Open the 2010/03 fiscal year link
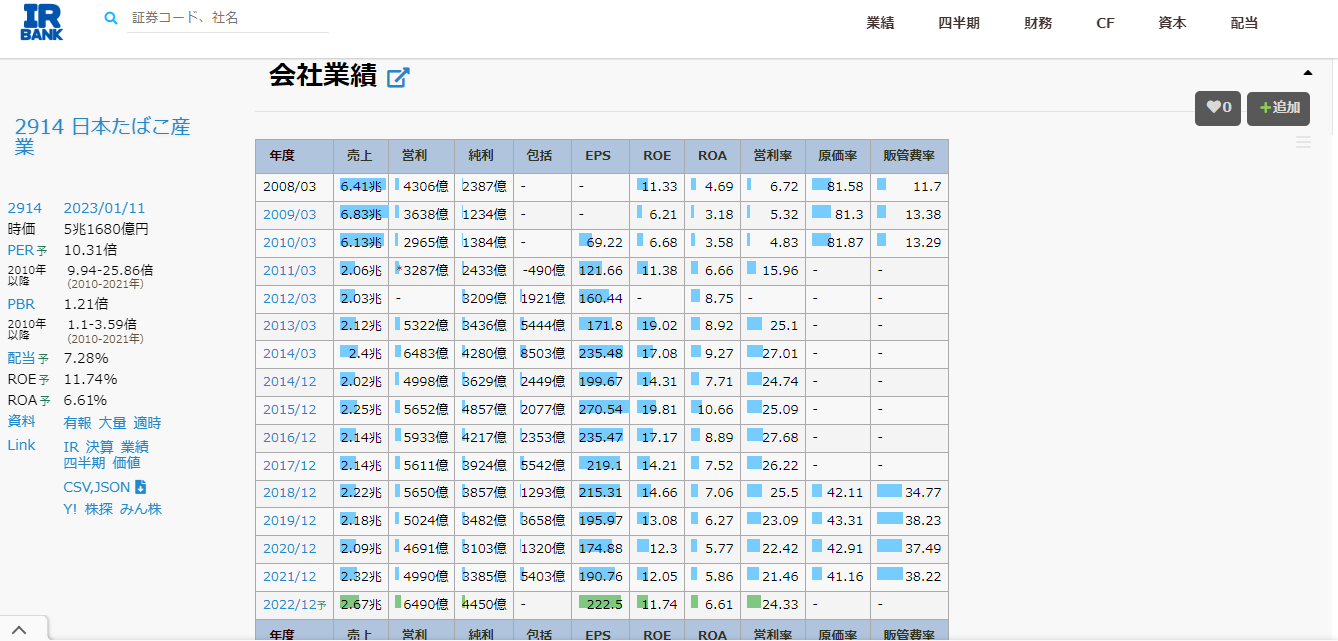Screen dimensions: 1338x641 [290, 243]
